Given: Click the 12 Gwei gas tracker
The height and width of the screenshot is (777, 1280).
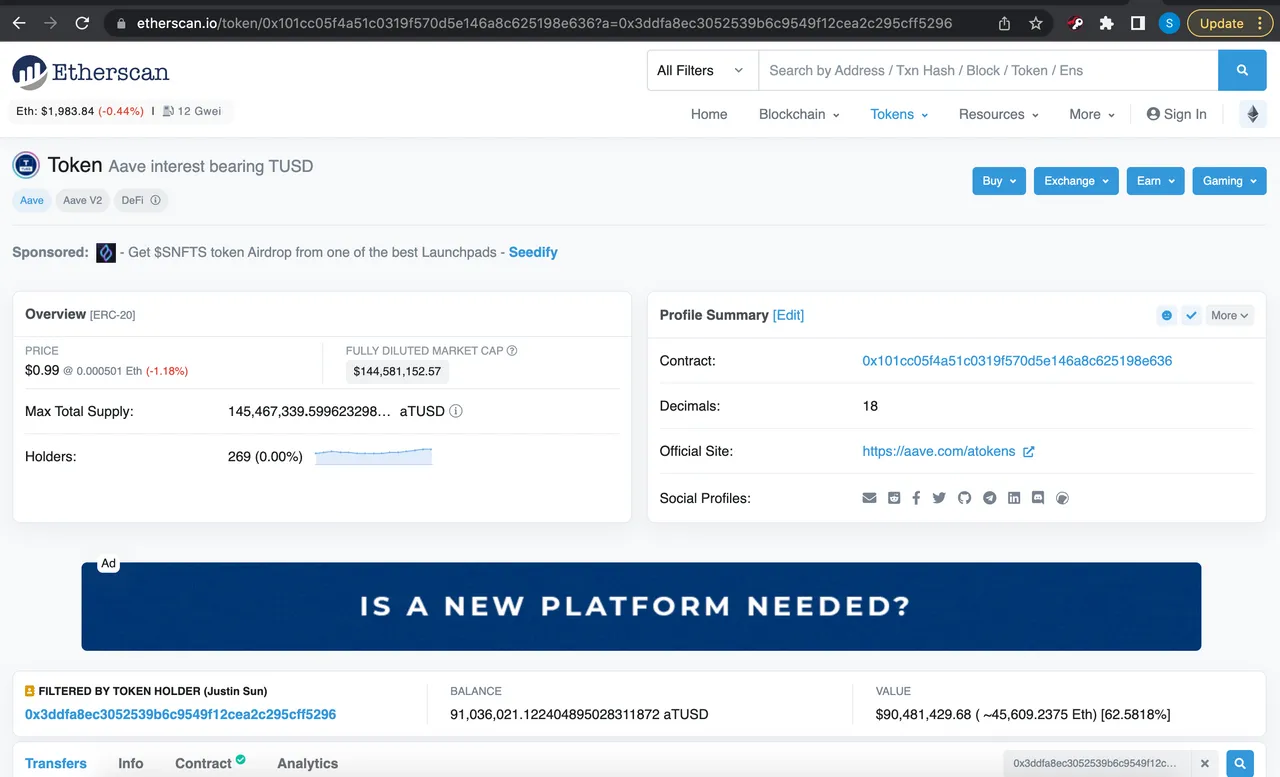Looking at the screenshot, I should (192, 111).
